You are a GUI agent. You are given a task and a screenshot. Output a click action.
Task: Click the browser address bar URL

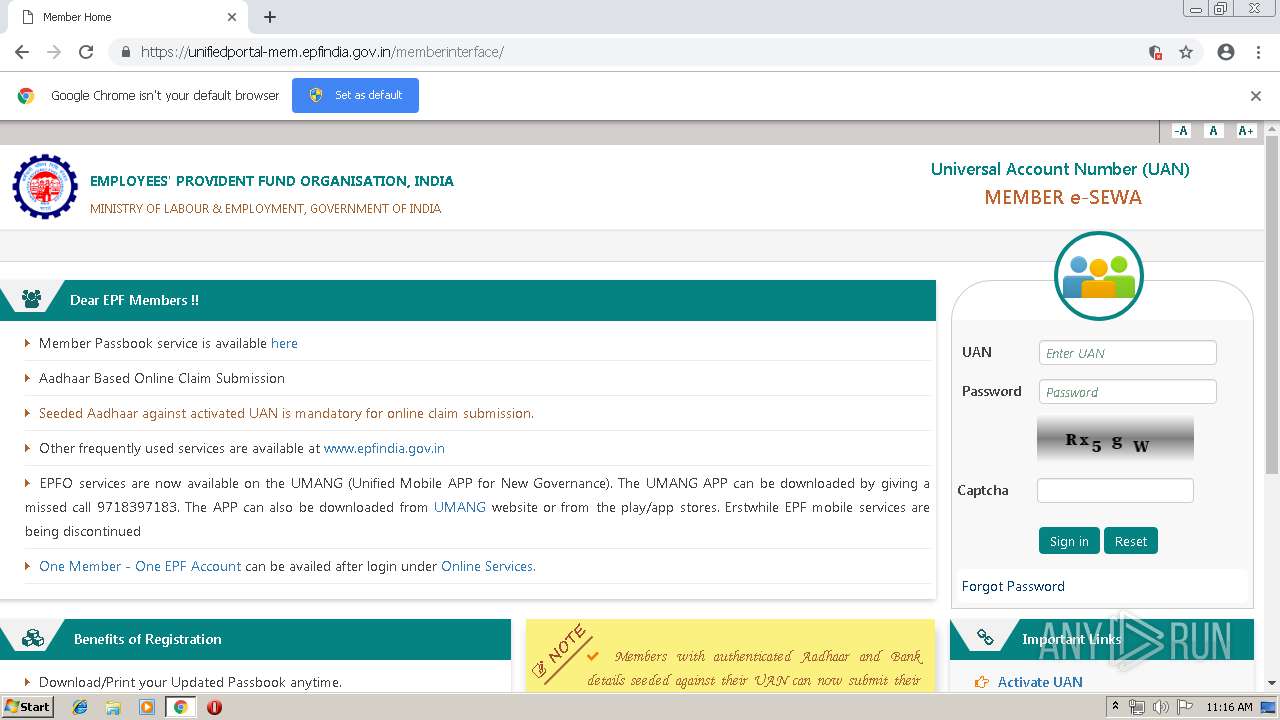322,52
